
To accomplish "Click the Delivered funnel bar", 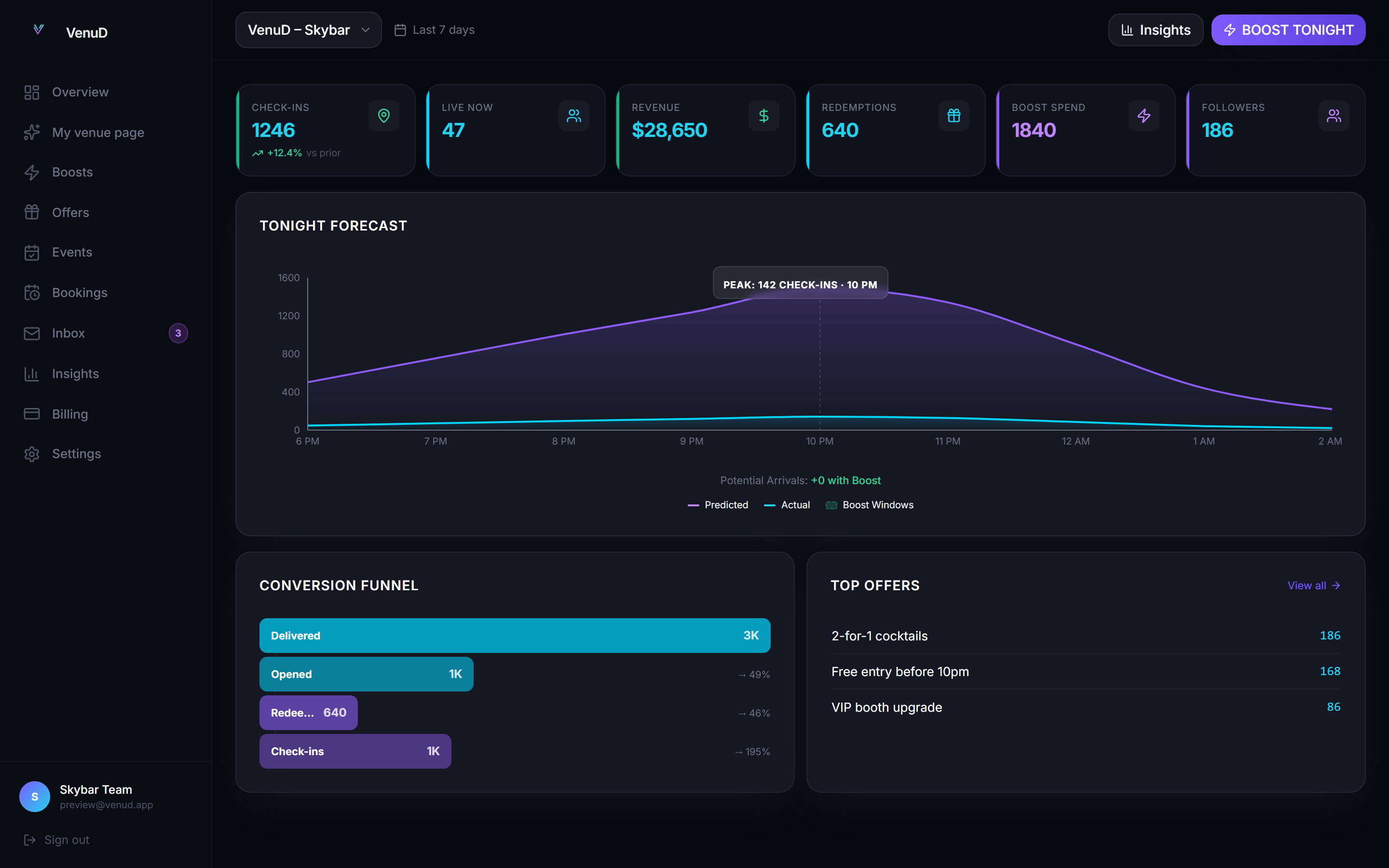I will point(515,636).
